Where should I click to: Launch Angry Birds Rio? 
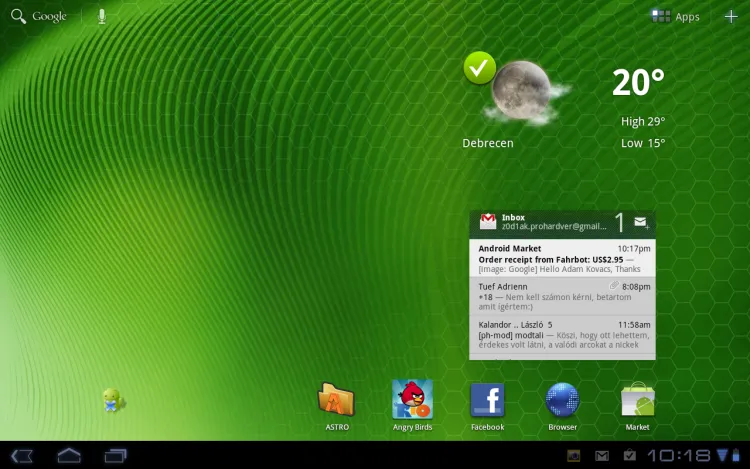[x=412, y=401]
